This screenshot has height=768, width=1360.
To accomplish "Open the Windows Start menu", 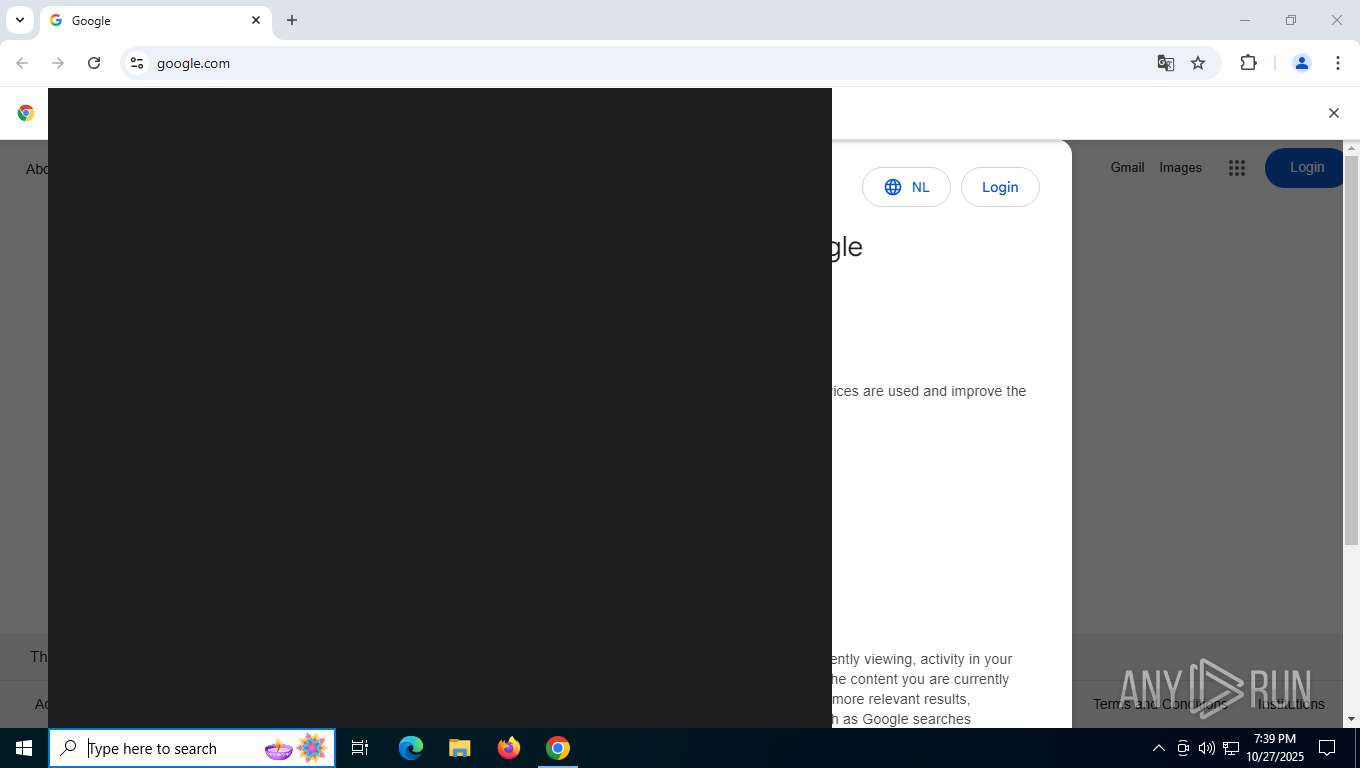I will 24,748.
